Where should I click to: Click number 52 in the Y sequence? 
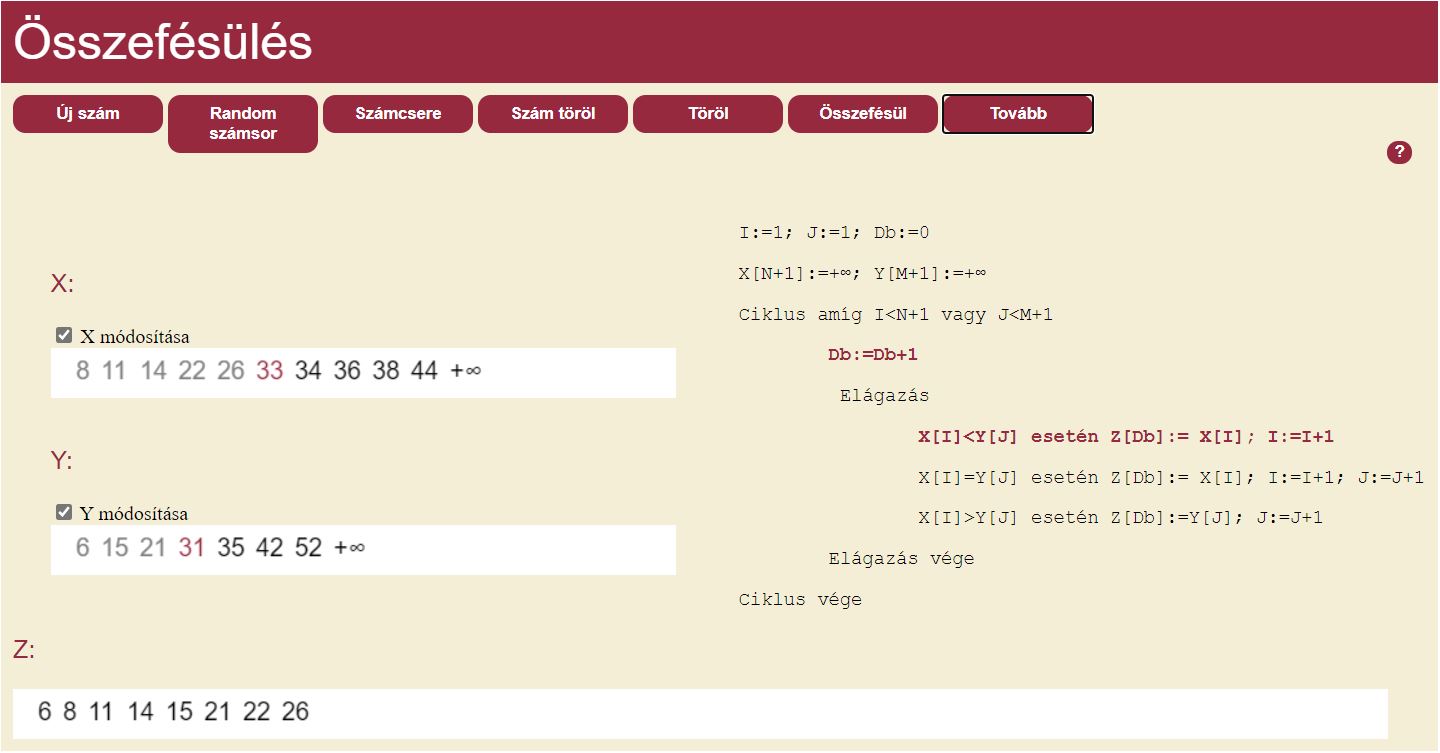[308, 548]
